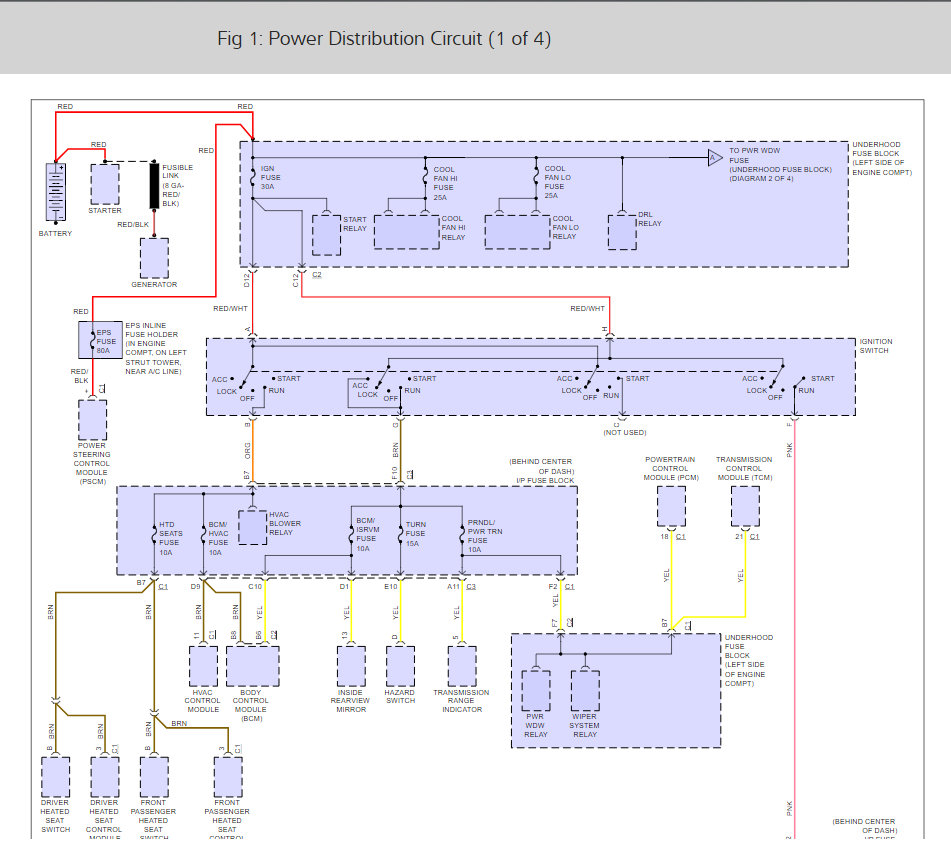Click the 'COOL FAN HI FUSE 25A' label
The width and height of the screenshot is (951, 857).
pos(445,183)
